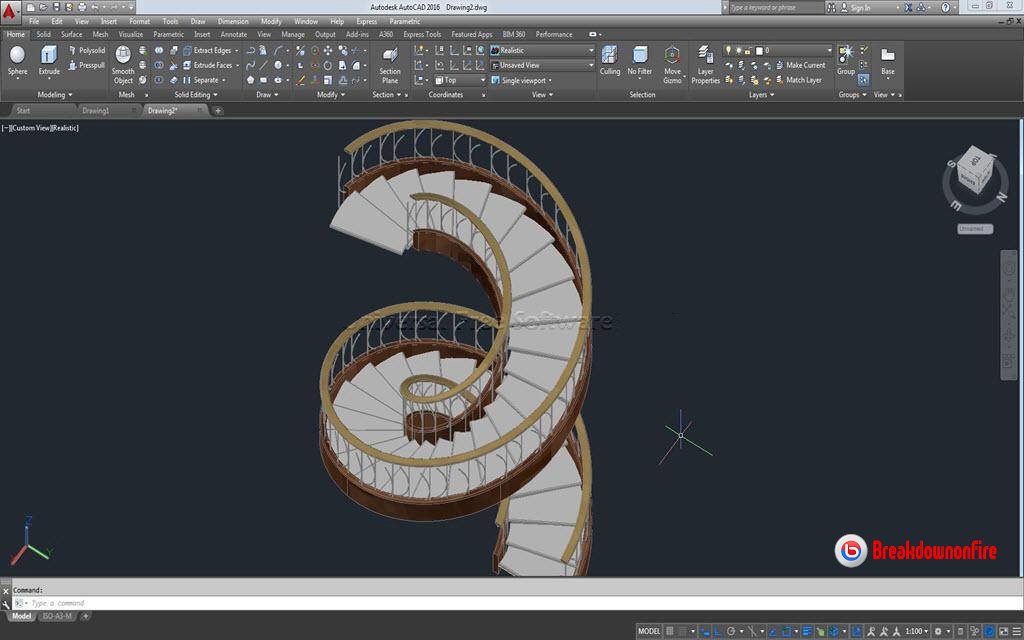Click Match Layer button
Viewport: 1024px width, 640px height.
(799, 80)
